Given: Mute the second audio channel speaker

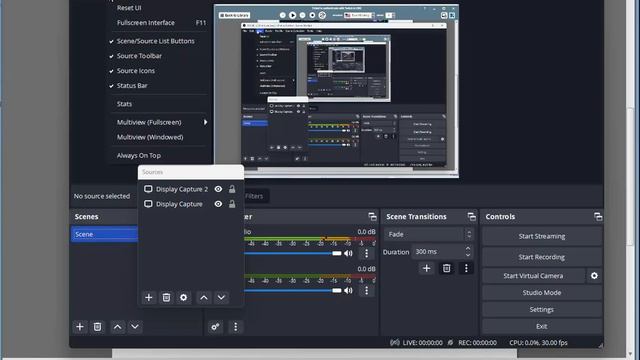Looking at the screenshot, I should tap(348, 290).
